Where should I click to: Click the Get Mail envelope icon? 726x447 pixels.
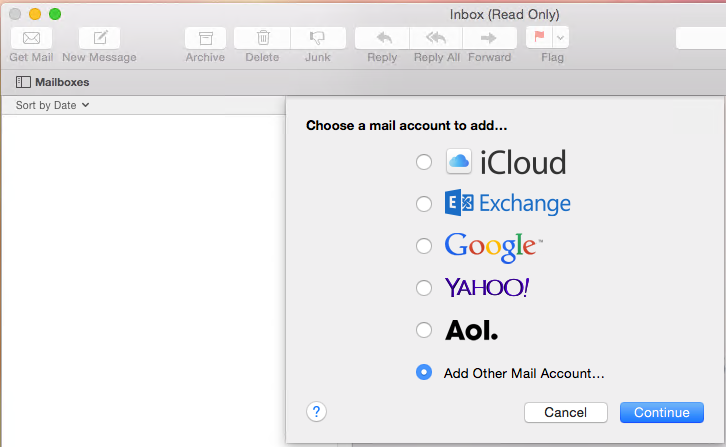click(31, 38)
